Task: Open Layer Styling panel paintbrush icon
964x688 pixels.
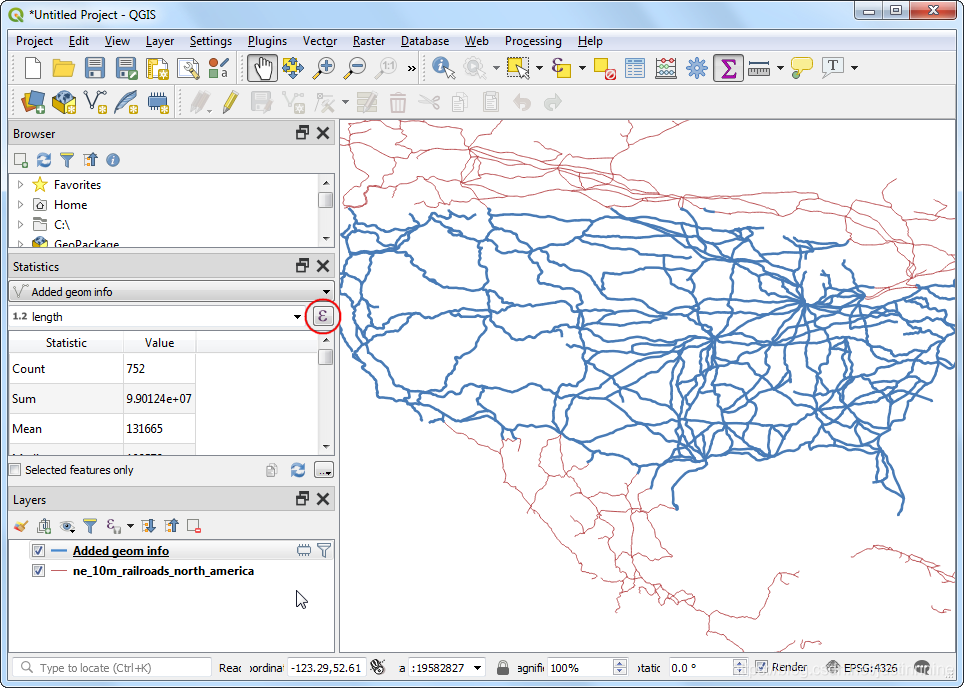Action: point(21,526)
